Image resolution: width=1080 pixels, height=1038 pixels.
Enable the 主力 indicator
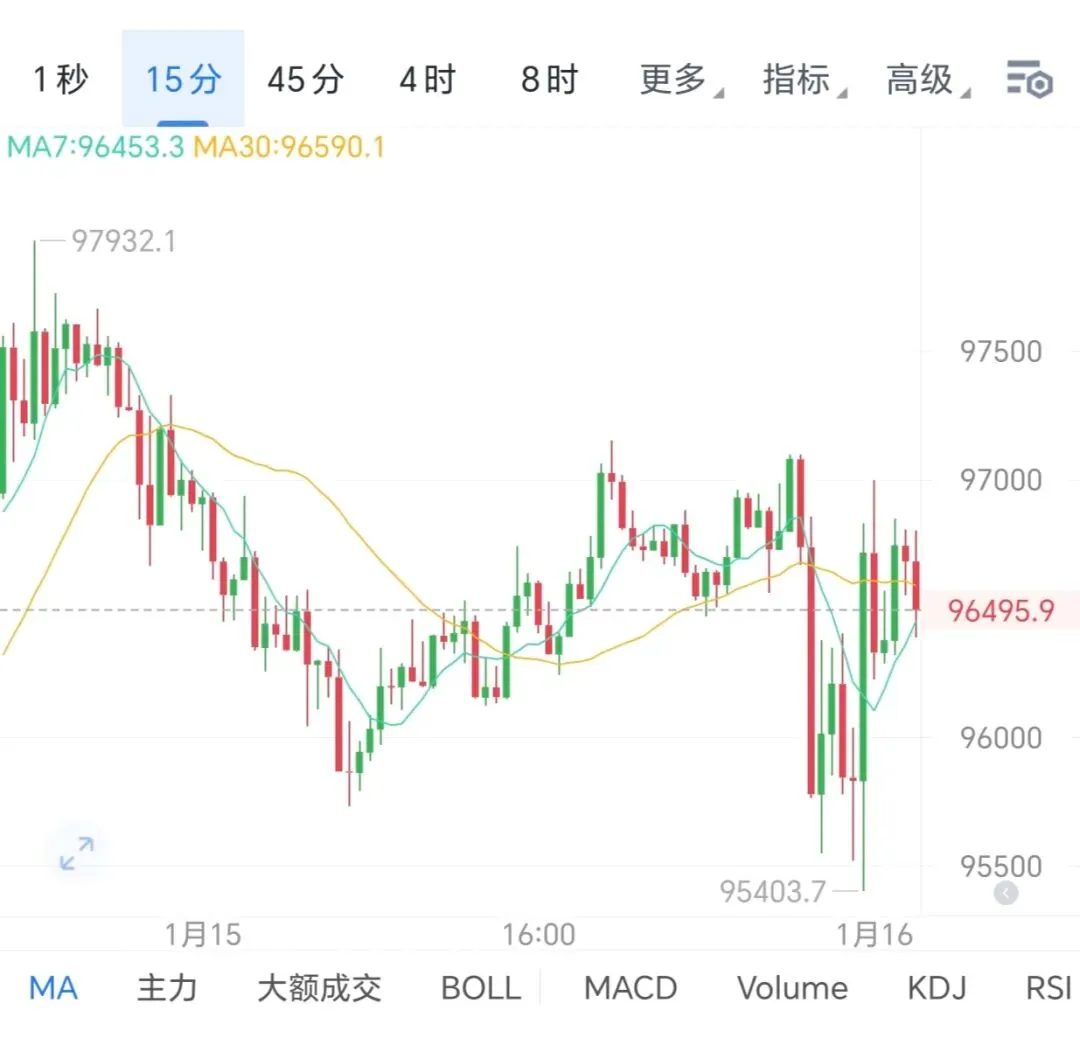tap(166, 988)
